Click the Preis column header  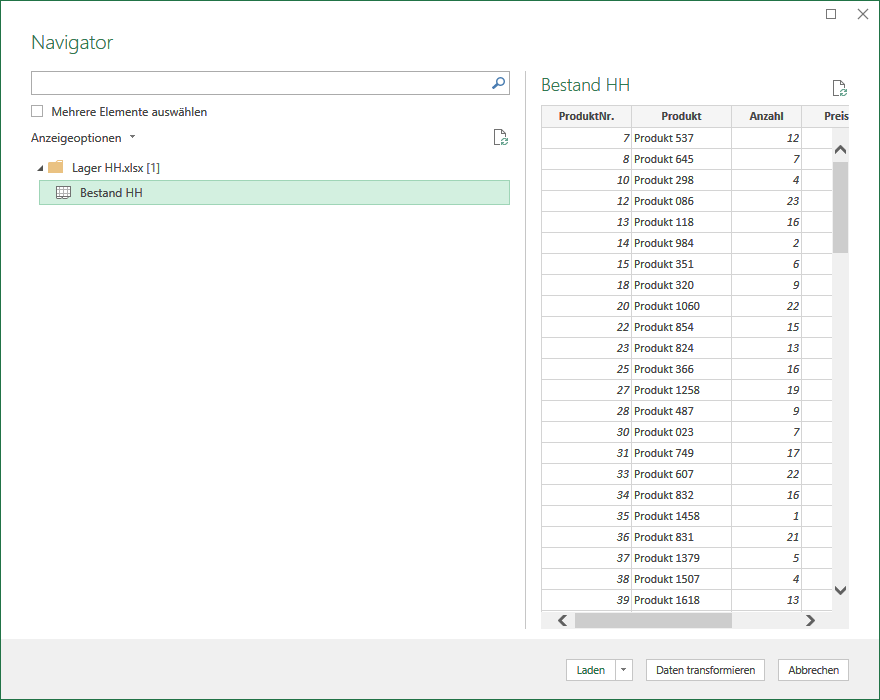pyautogui.click(x=826, y=116)
